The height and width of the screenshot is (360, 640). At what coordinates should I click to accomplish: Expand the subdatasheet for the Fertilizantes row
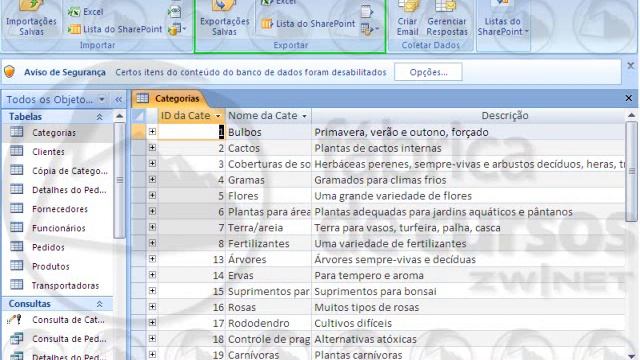coord(152,243)
